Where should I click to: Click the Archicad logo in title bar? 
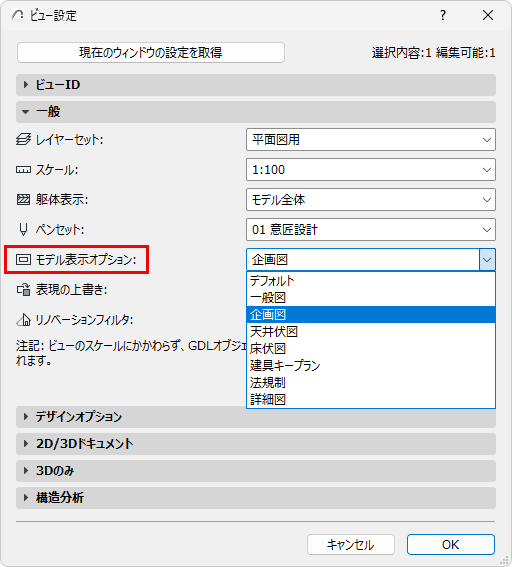click(17, 15)
